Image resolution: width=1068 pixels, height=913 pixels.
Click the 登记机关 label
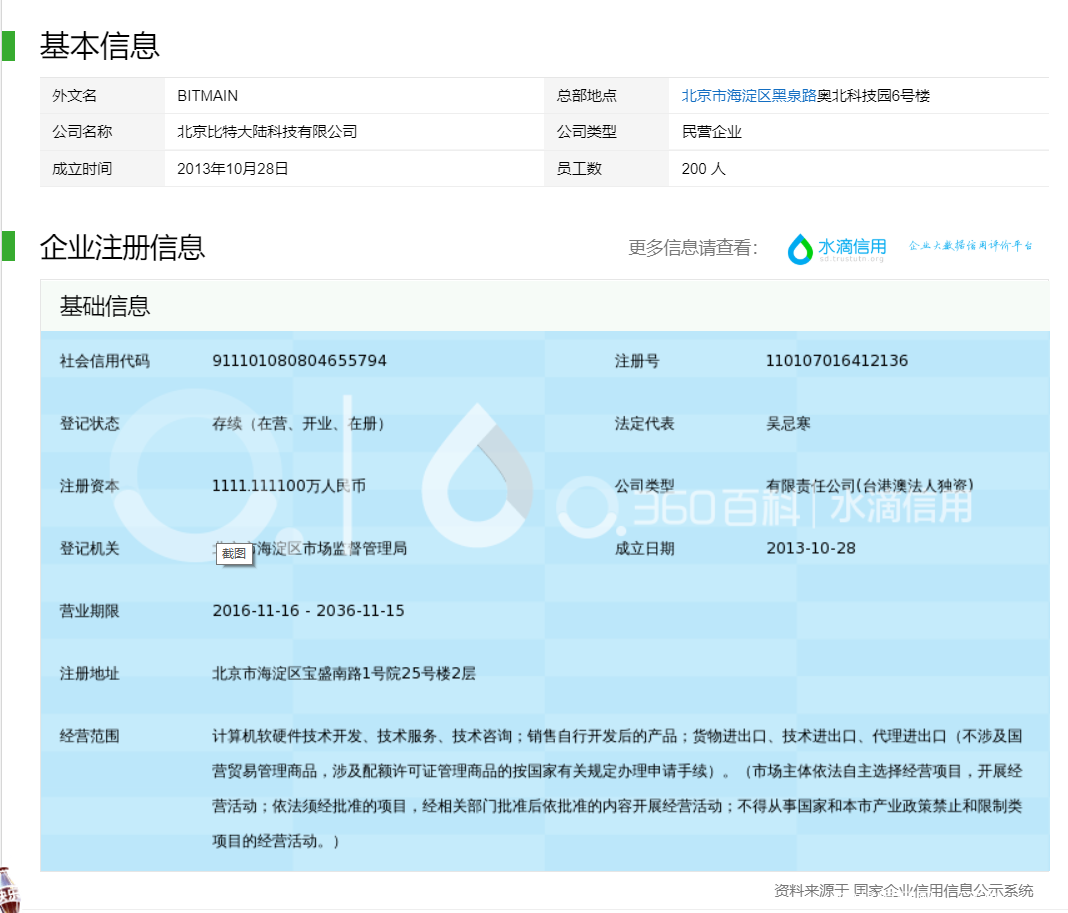[89, 548]
